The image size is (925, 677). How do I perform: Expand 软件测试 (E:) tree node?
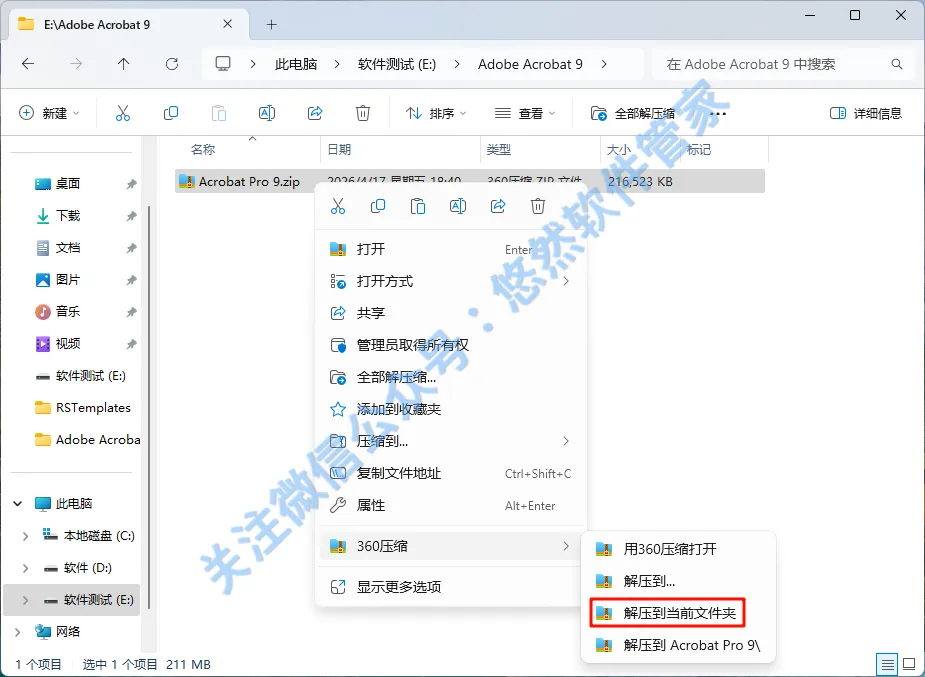pyautogui.click(x=25, y=600)
